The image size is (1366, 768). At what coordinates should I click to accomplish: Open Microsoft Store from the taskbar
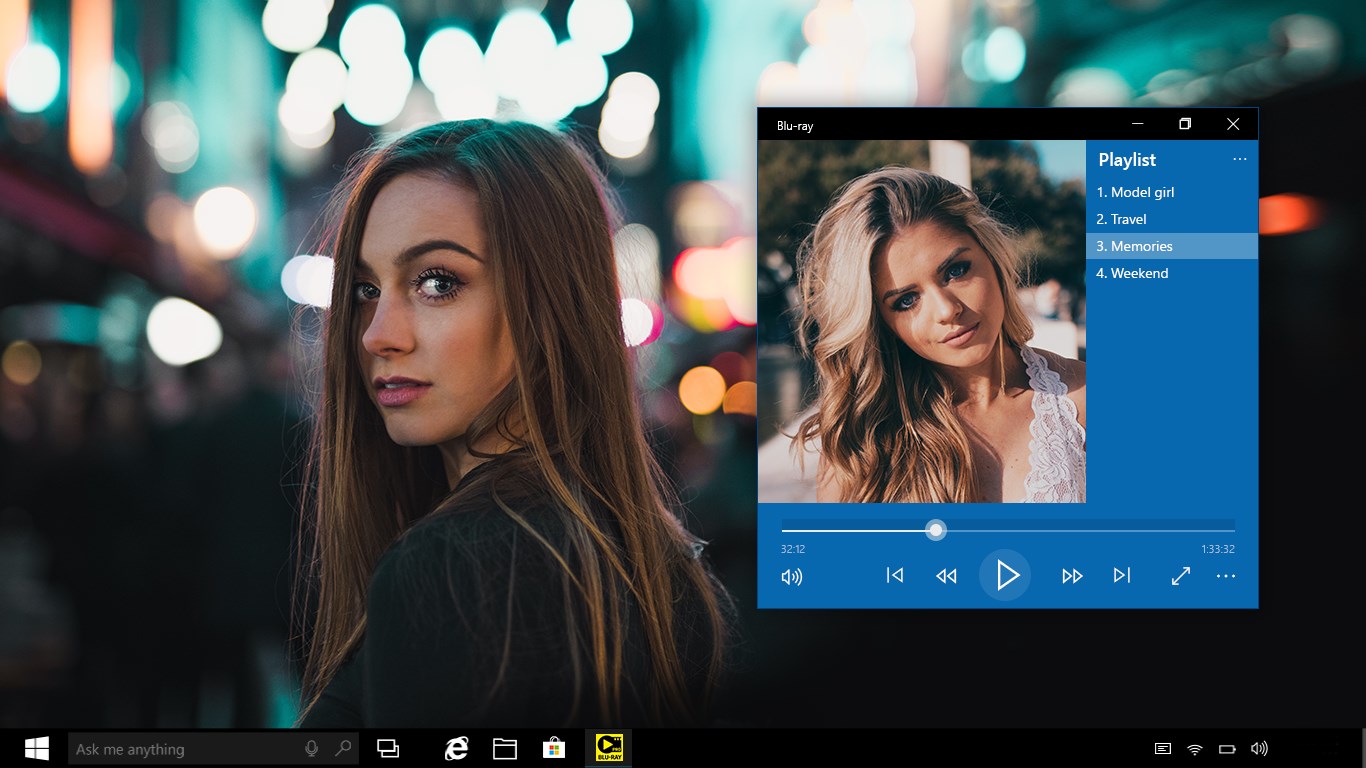pyautogui.click(x=551, y=747)
